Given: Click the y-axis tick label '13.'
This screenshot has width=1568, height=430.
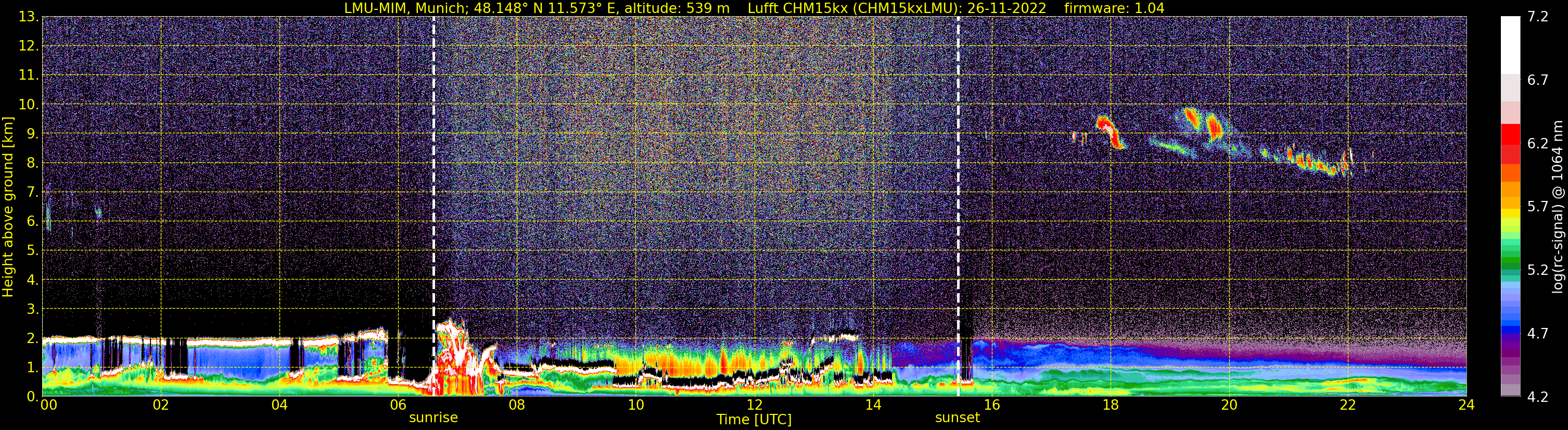Looking at the screenshot, I should (29, 17).
